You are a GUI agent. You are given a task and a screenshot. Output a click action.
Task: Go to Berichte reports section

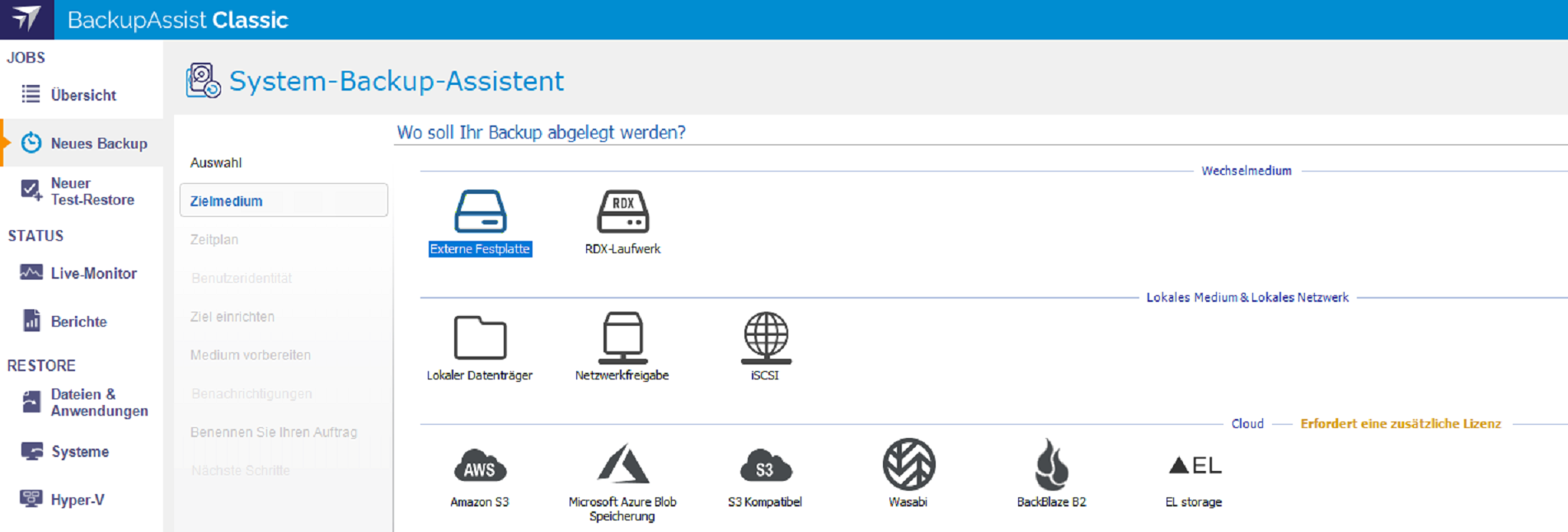click(78, 322)
